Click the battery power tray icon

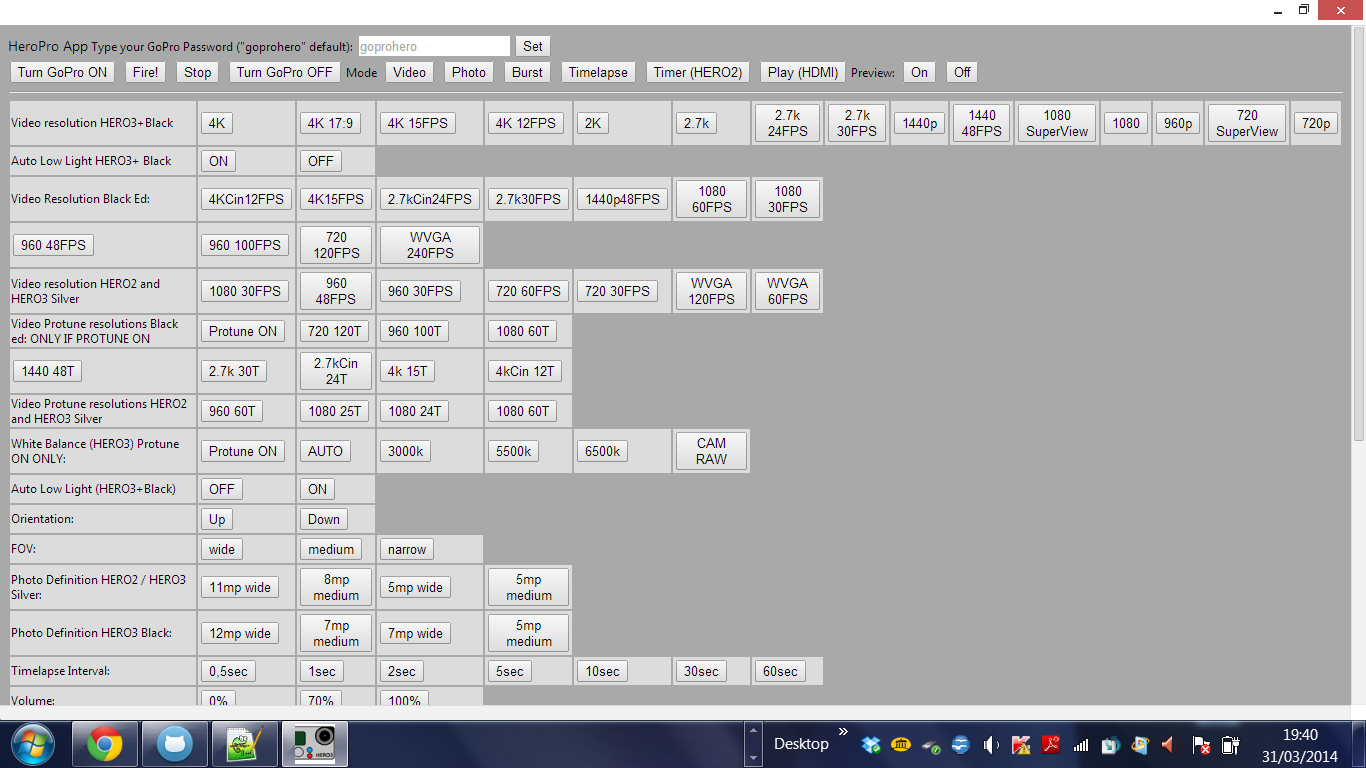coord(1230,745)
